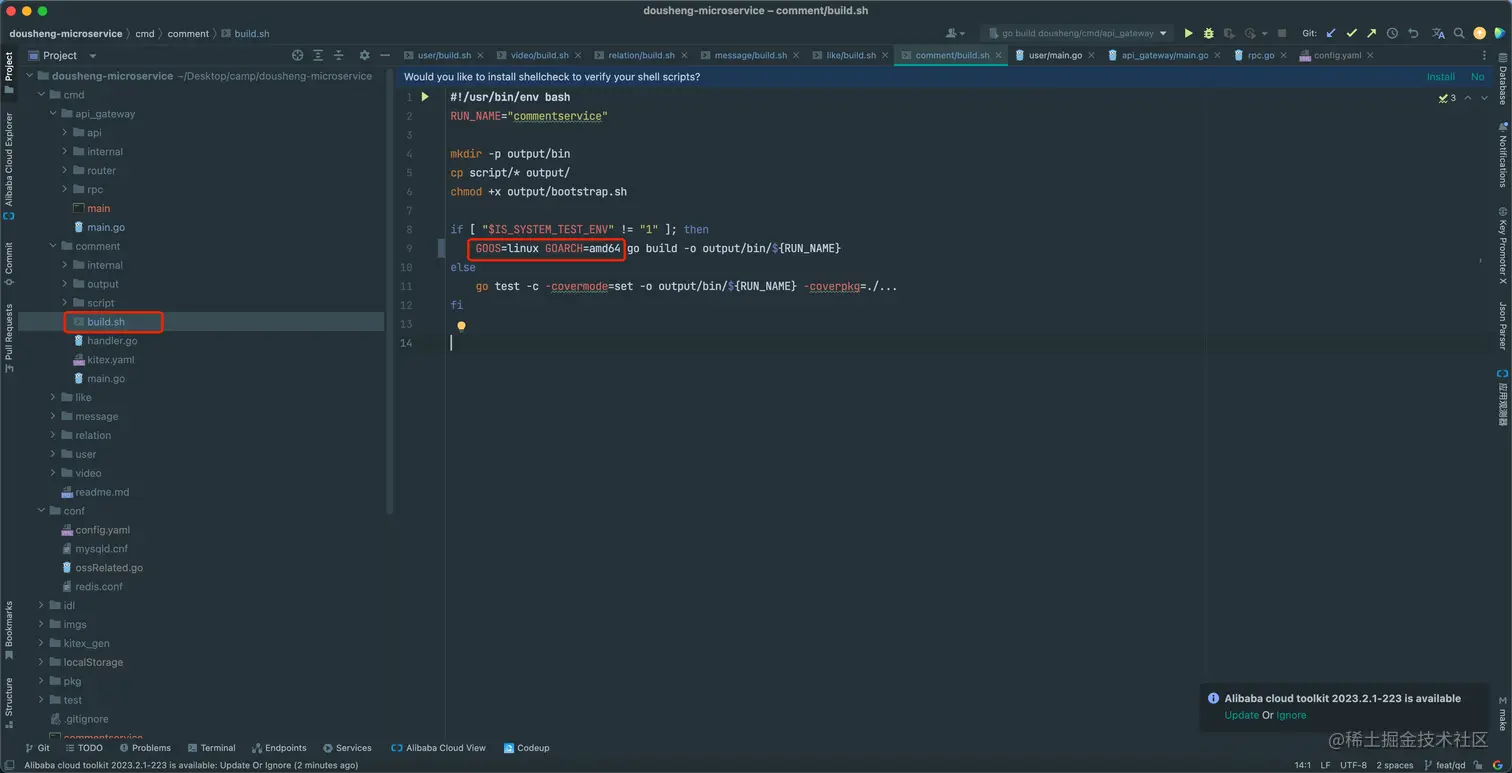Screen dimensions: 1512x773
Task: Toggle the Terminal tool window
Action: [211, 748]
